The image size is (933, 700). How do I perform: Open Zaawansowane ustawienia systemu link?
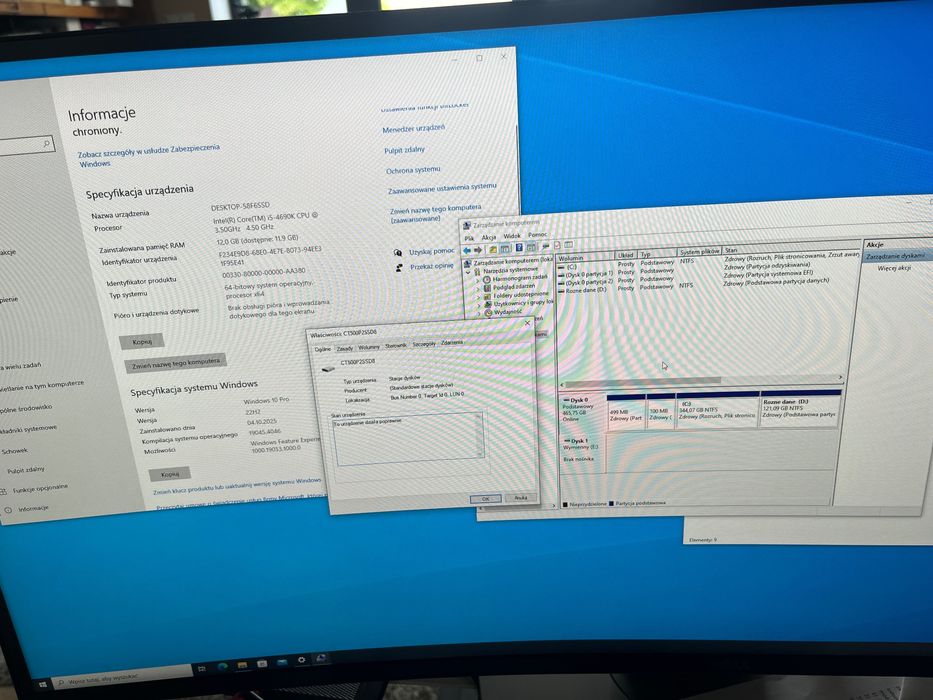coord(442,188)
